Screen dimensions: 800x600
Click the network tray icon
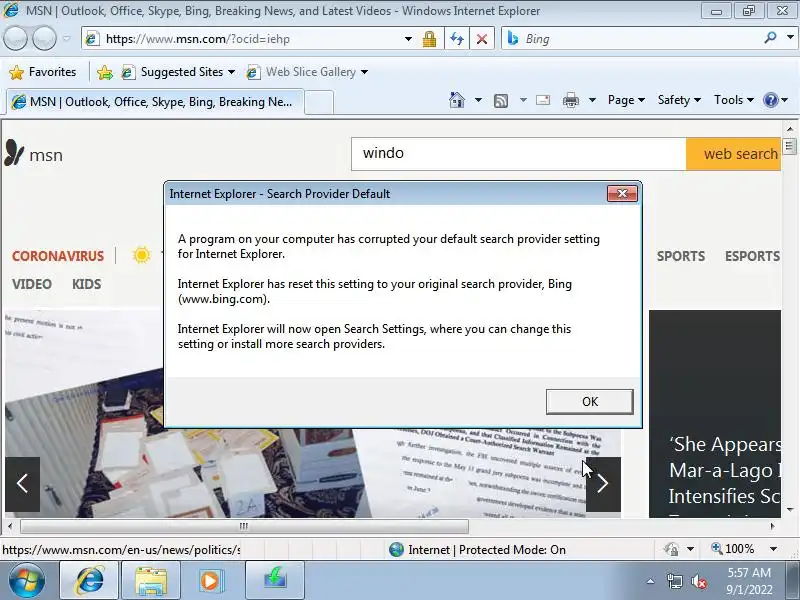coord(674,581)
